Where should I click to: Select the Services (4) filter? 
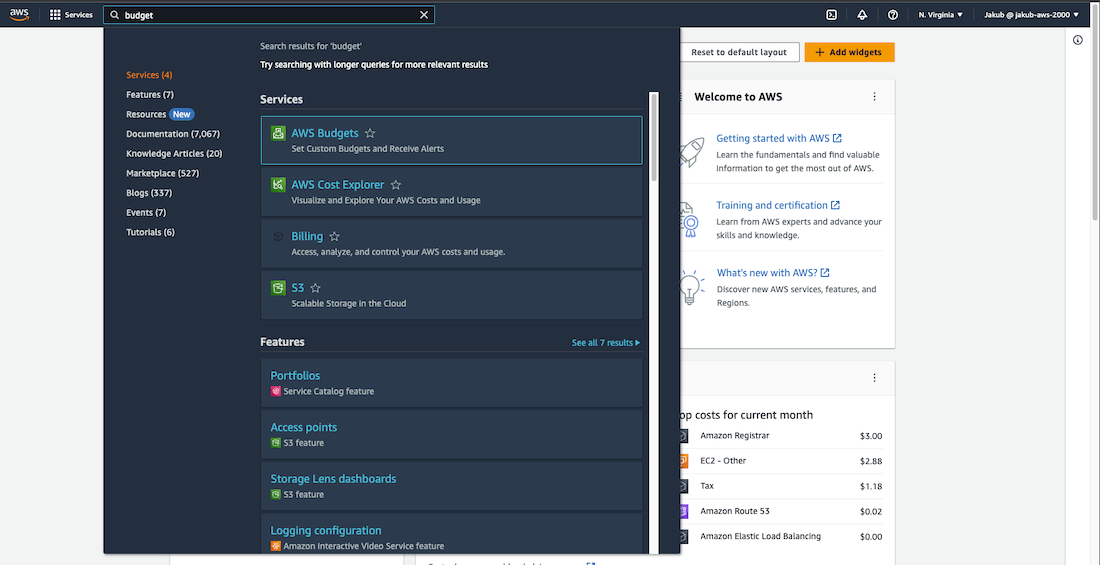[x=149, y=75]
